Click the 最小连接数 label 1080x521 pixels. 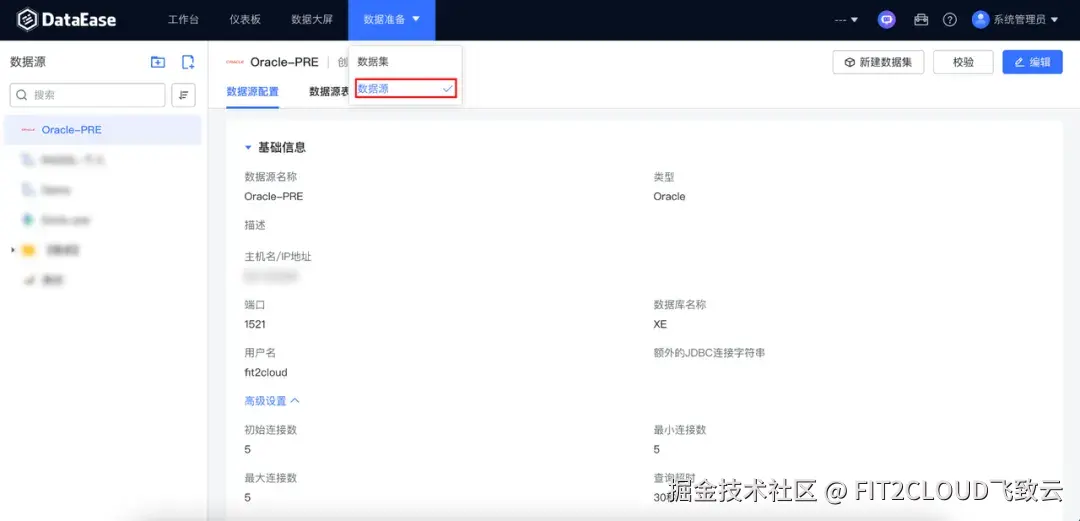coord(680,430)
